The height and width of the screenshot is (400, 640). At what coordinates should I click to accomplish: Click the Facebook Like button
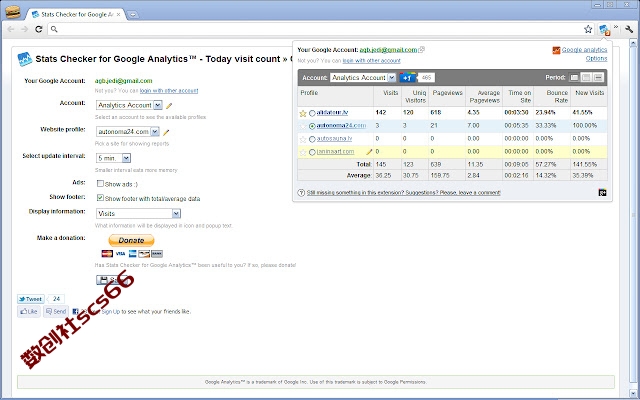29,311
